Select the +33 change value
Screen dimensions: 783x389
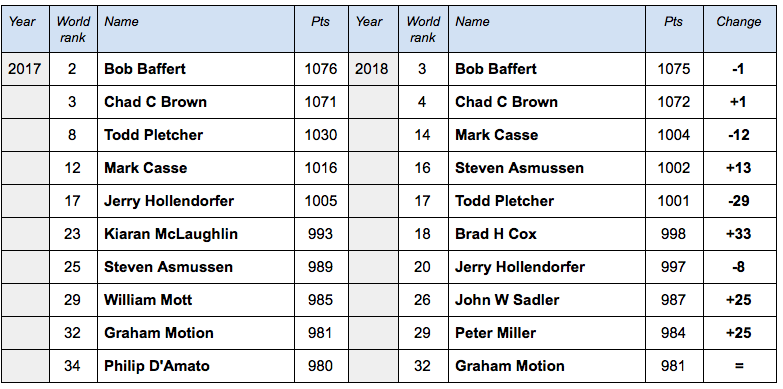pyautogui.click(x=739, y=234)
